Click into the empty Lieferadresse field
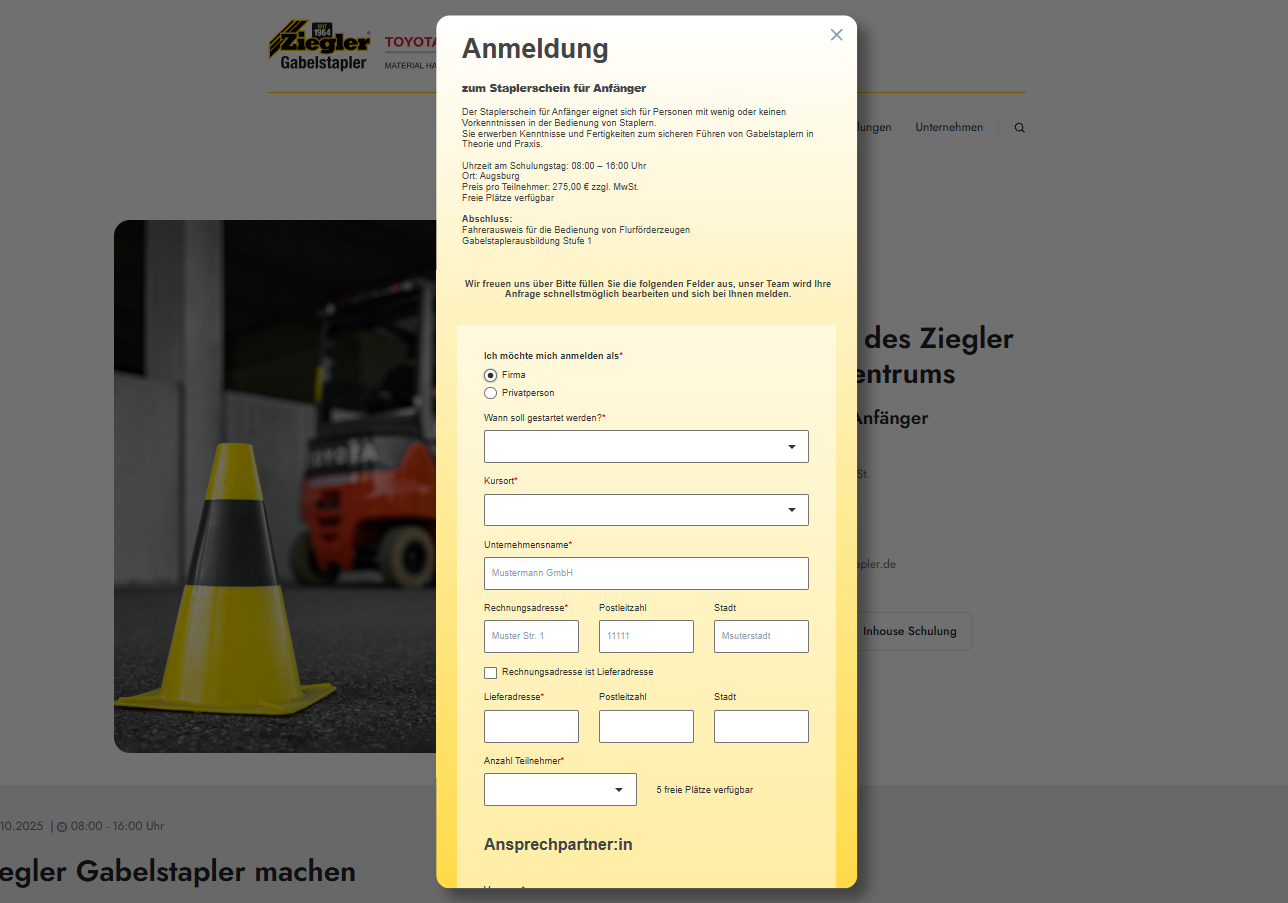1288x903 pixels. [531, 726]
